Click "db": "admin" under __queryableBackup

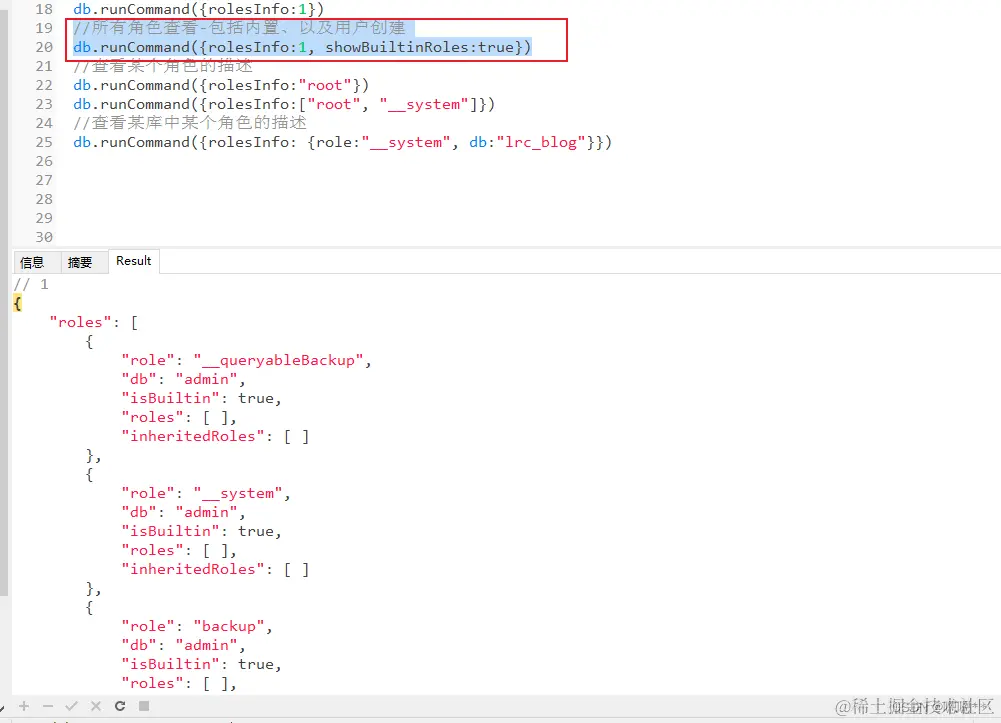tap(179, 379)
